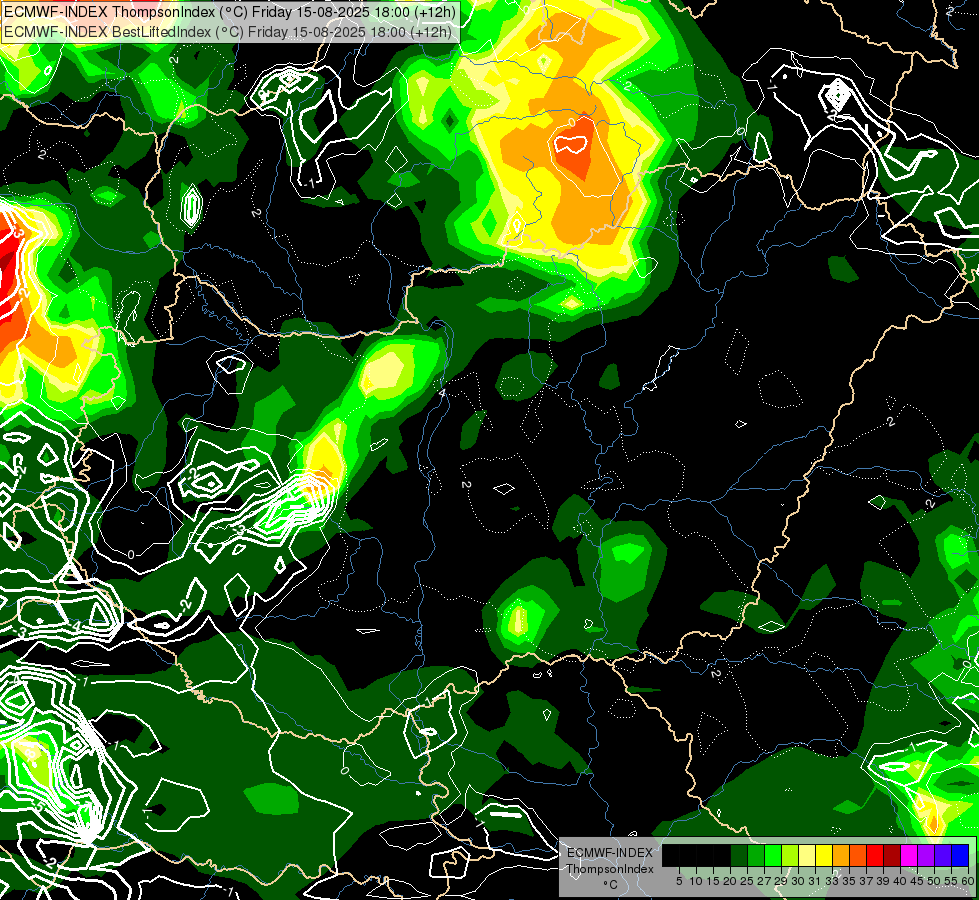This screenshot has width=979, height=900.
Task: Click legend tick label 29
Action: 781,881
